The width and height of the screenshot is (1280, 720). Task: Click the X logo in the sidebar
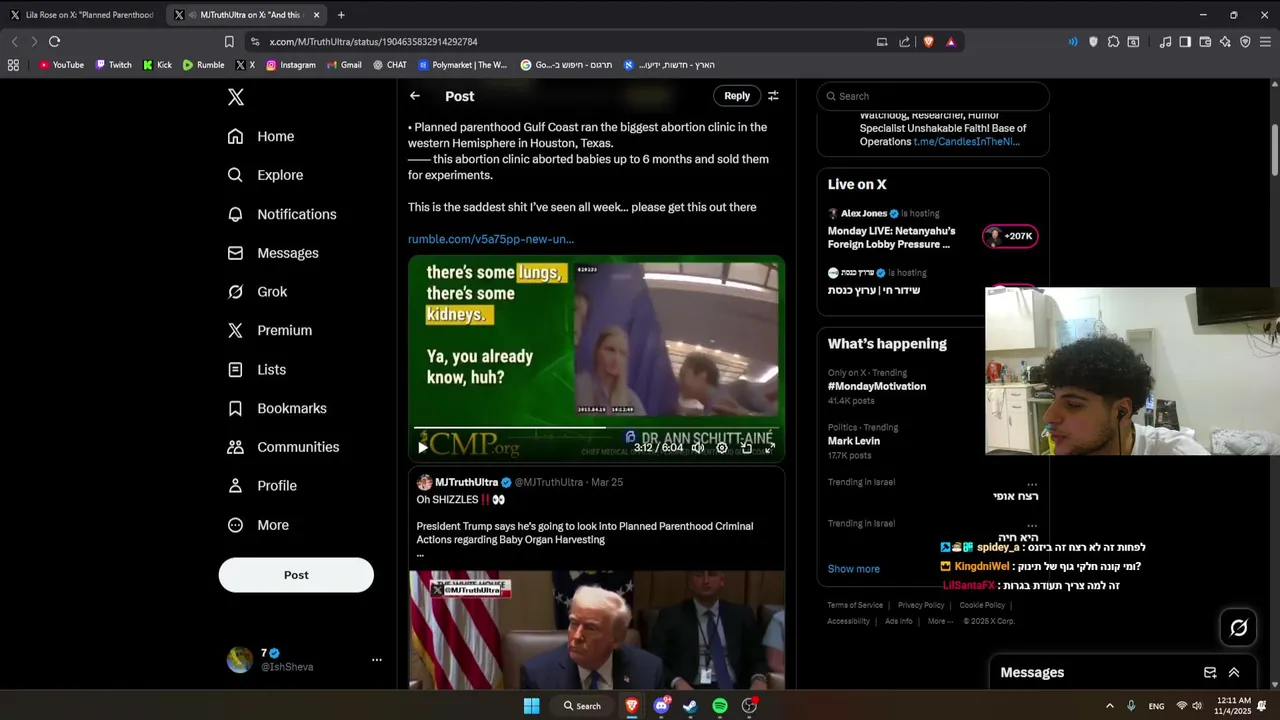tap(236, 97)
